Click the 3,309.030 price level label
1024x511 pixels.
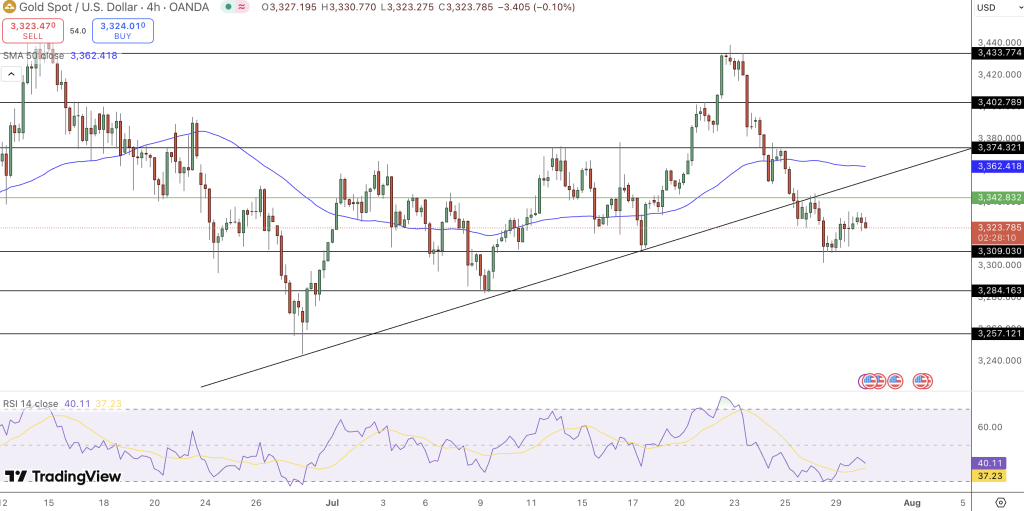tap(999, 251)
